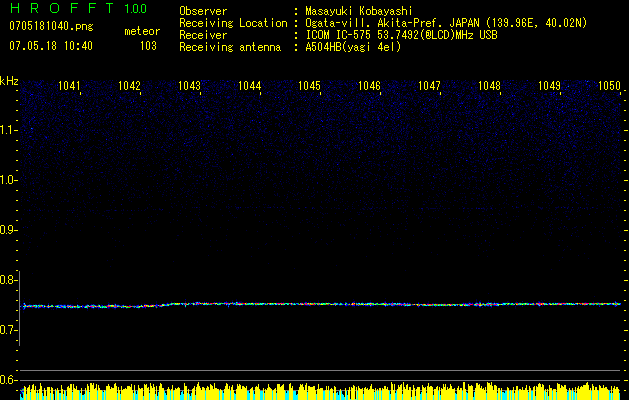Click the 1047 time axis marker
This screenshot has height=400, width=629.
pos(429,85)
